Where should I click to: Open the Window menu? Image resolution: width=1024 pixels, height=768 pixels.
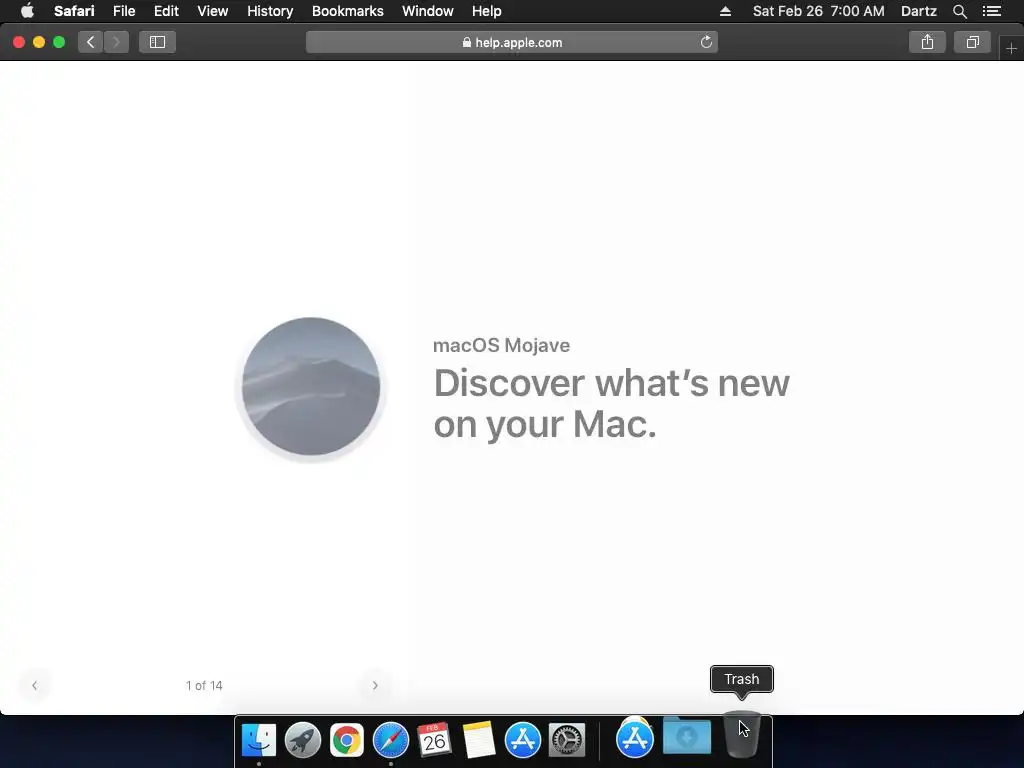coord(427,11)
